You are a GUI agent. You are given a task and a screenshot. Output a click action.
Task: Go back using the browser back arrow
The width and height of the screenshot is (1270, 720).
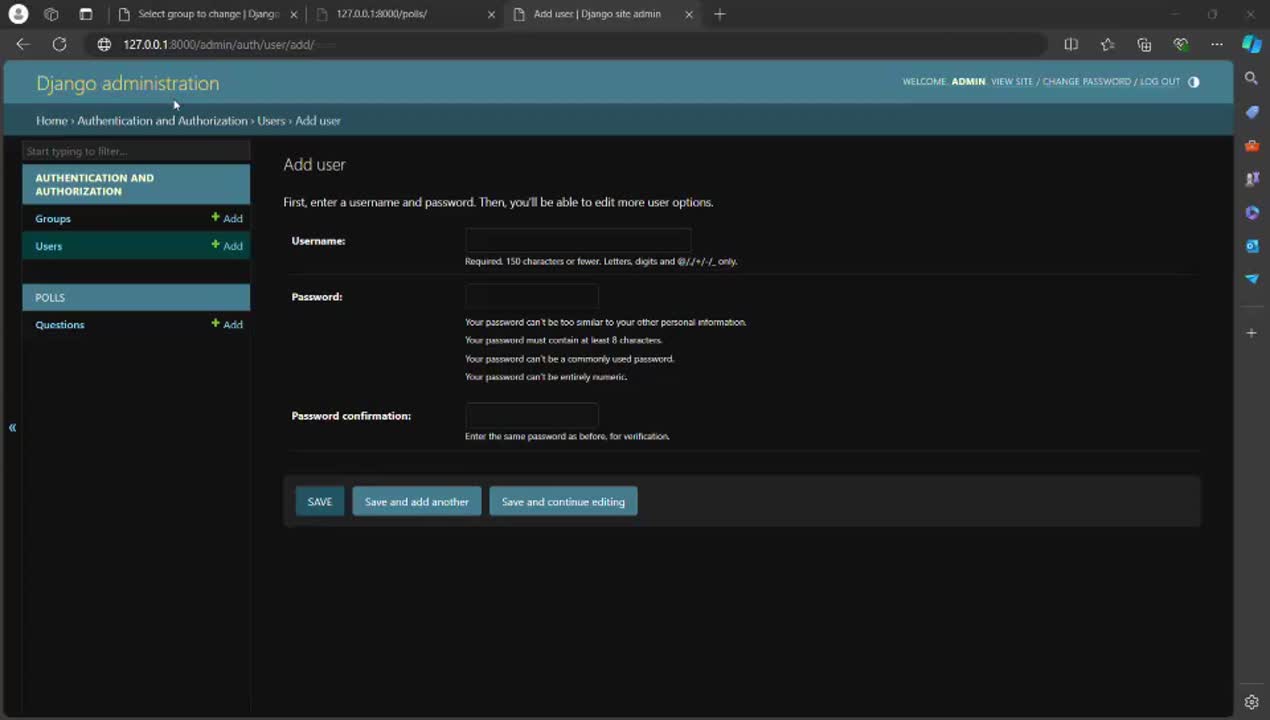click(x=23, y=44)
